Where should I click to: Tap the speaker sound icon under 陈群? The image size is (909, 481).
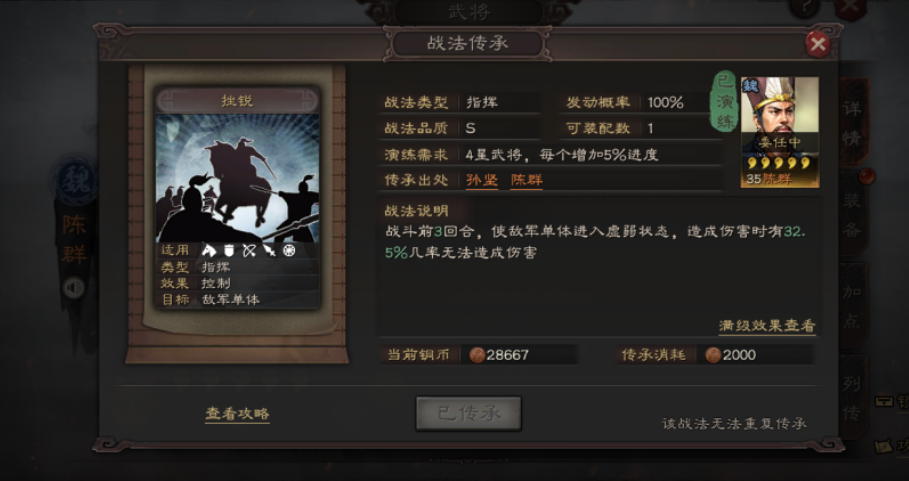point(74,287)
